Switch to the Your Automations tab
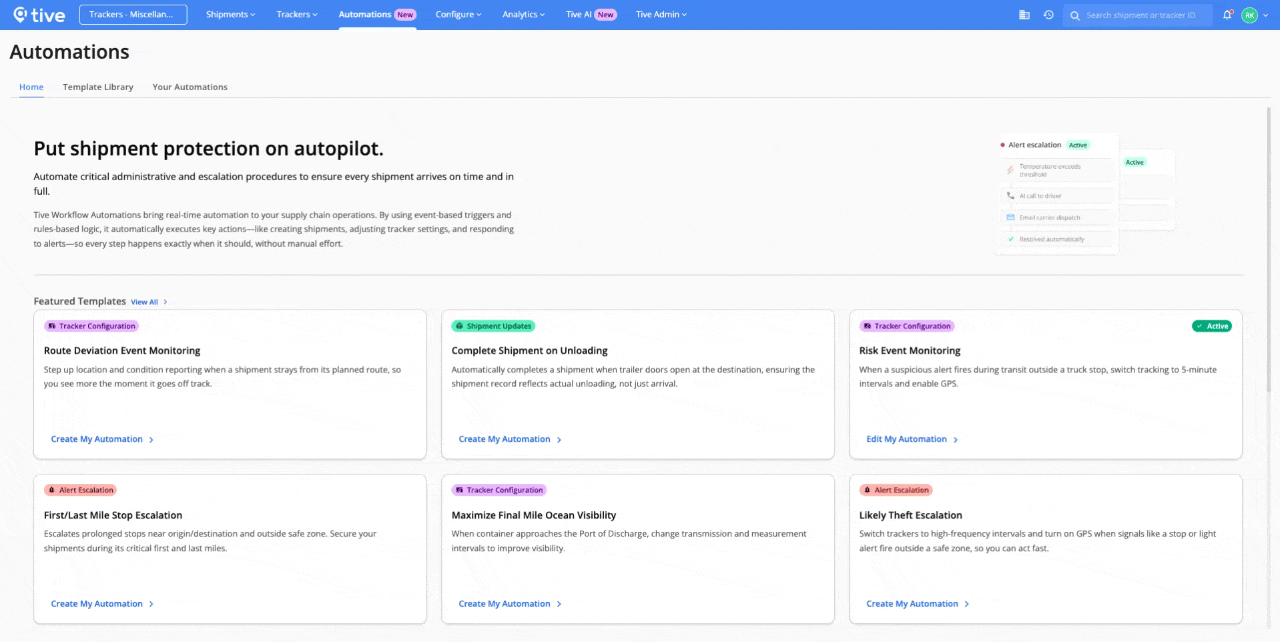Screen dimensions: 1280x642 (x=190, y=87)
